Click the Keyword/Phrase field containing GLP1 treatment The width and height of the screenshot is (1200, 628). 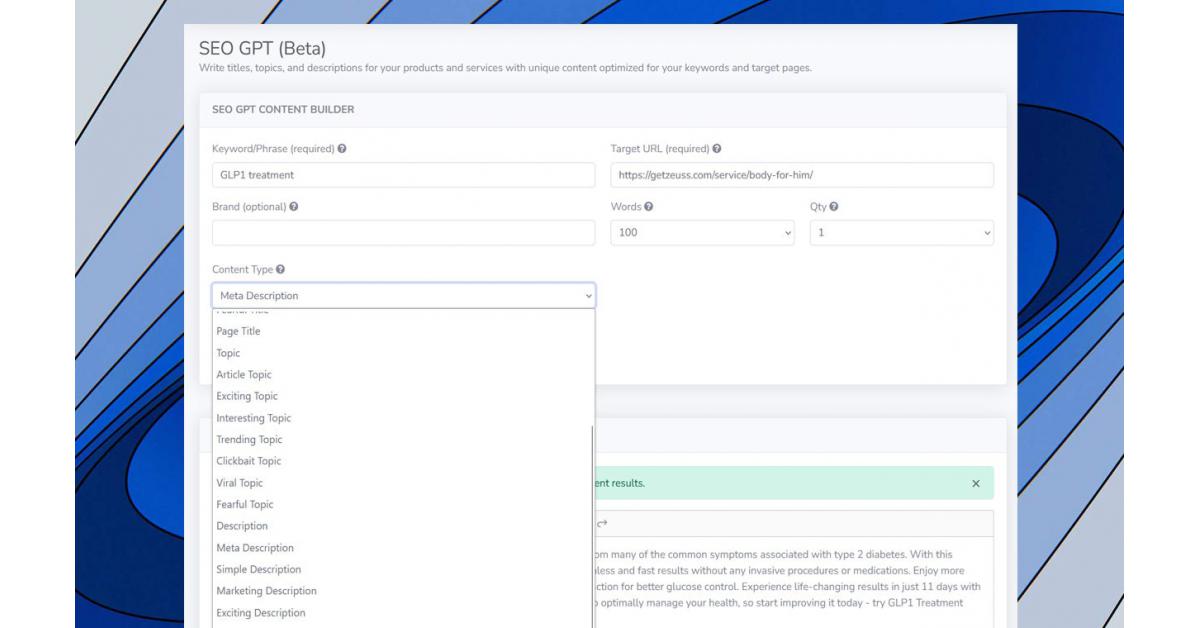pyautogui.click(x=403, y=175)
